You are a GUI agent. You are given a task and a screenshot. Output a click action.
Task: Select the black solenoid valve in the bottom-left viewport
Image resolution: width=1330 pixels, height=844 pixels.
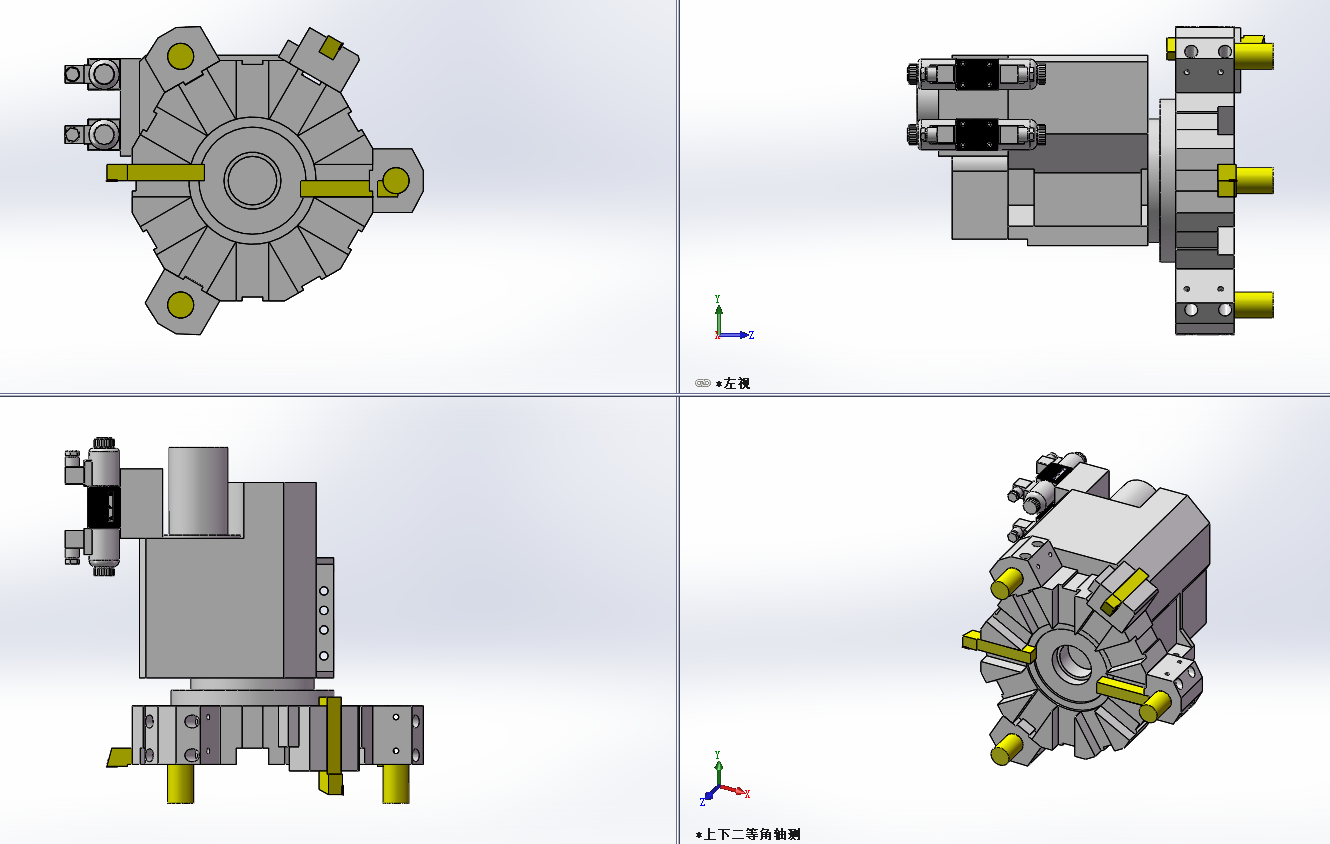[x=104, y=506]
